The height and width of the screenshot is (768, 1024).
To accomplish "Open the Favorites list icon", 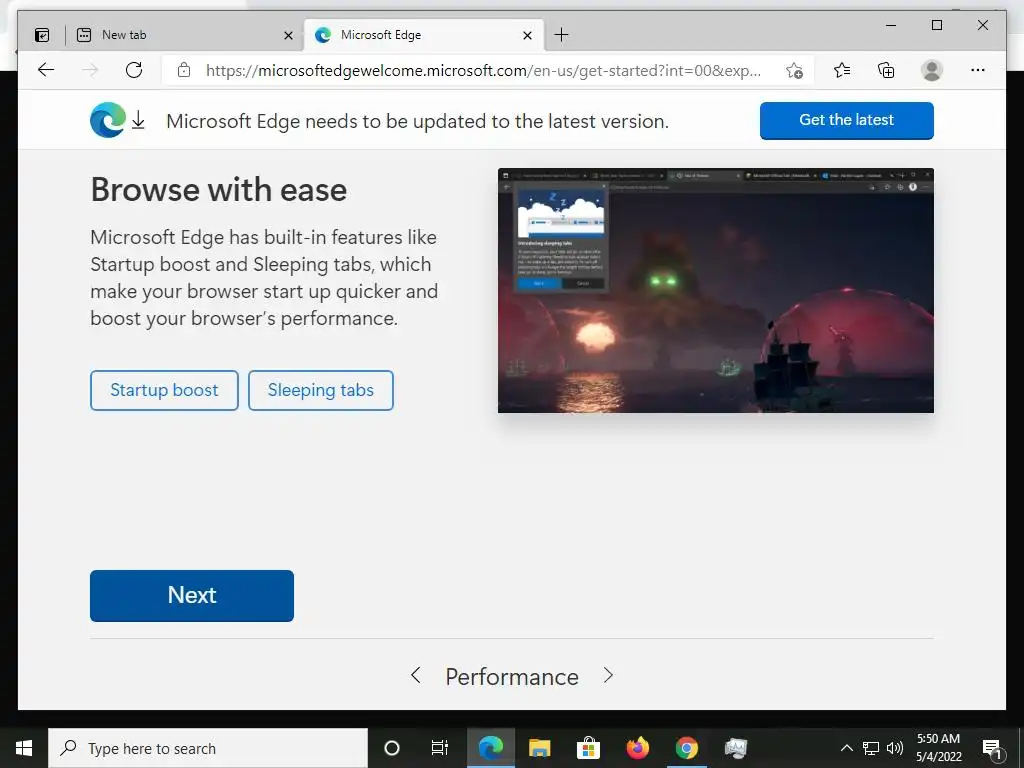I will (x=842, y=70).
